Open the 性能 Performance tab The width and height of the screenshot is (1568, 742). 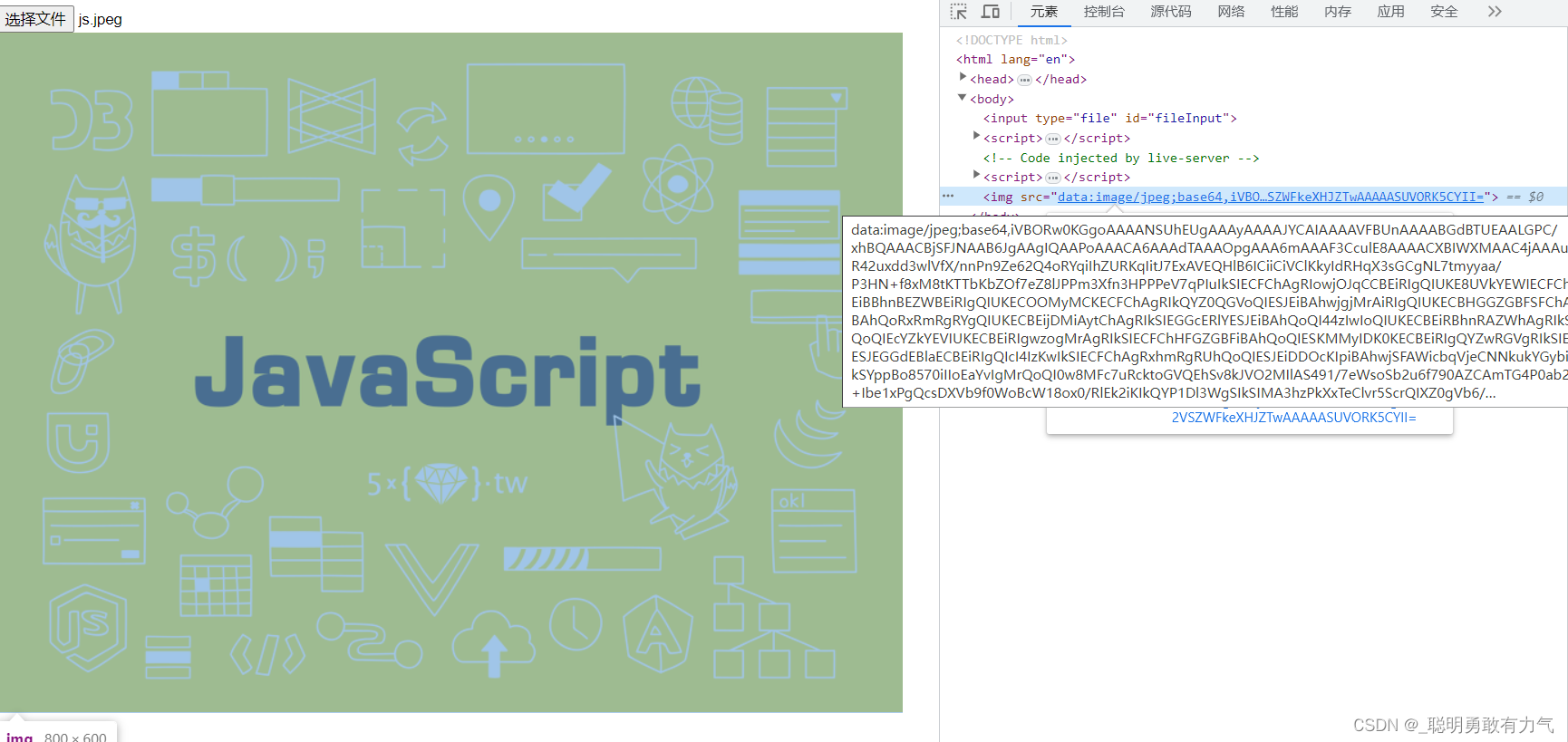click(1284, 12)
